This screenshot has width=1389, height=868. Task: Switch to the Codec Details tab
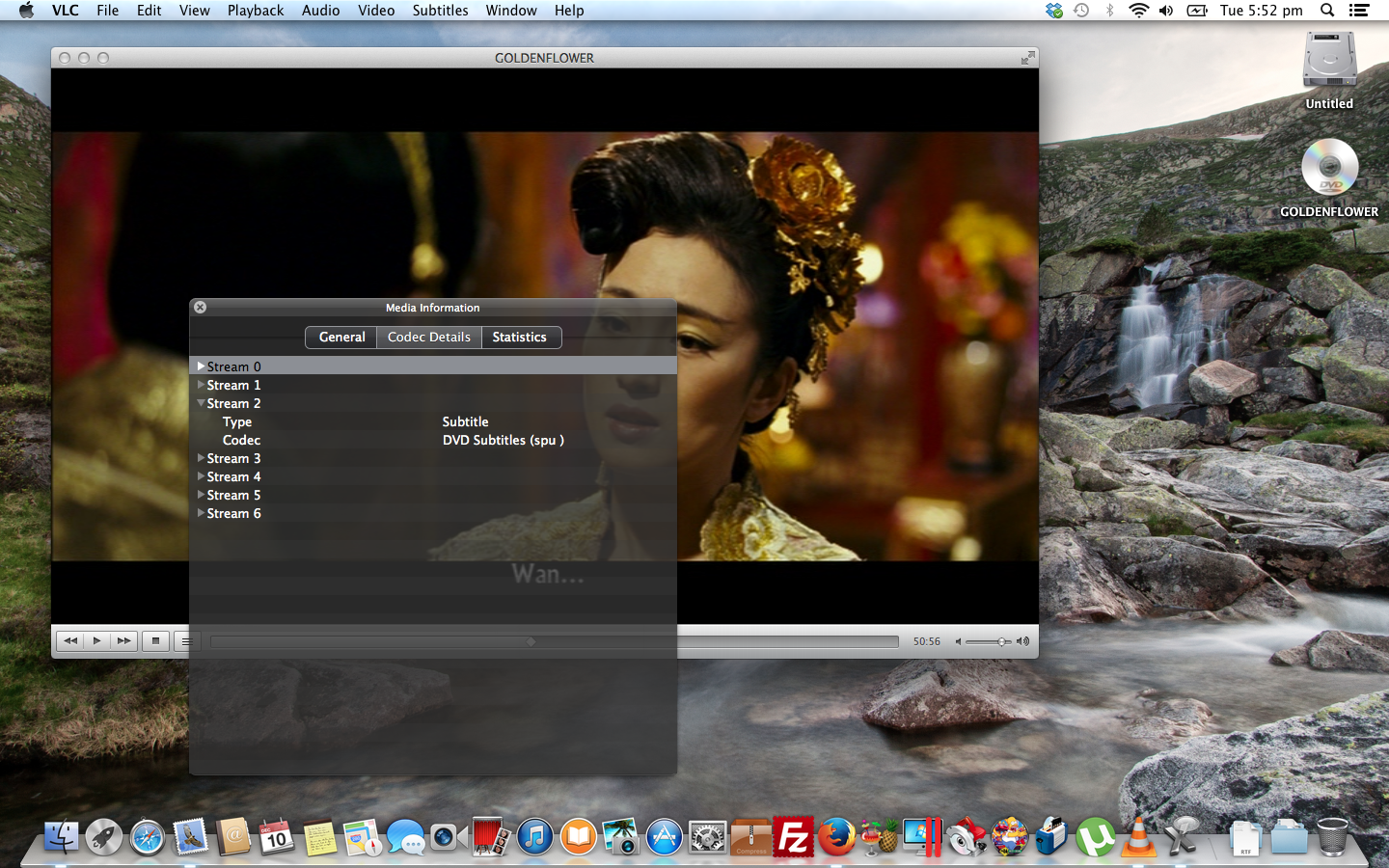click(429, 337)
